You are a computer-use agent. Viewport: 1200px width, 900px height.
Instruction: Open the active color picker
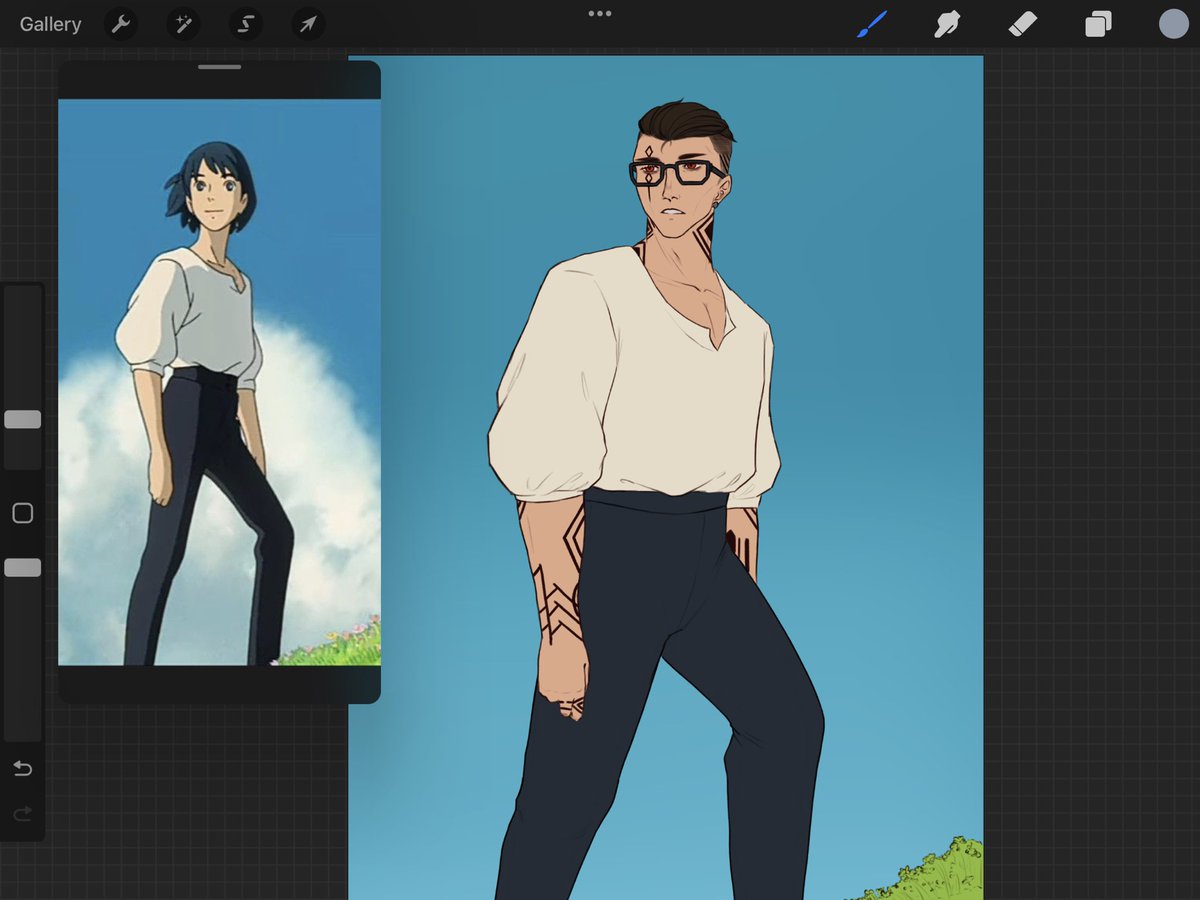coord(1174,24)
